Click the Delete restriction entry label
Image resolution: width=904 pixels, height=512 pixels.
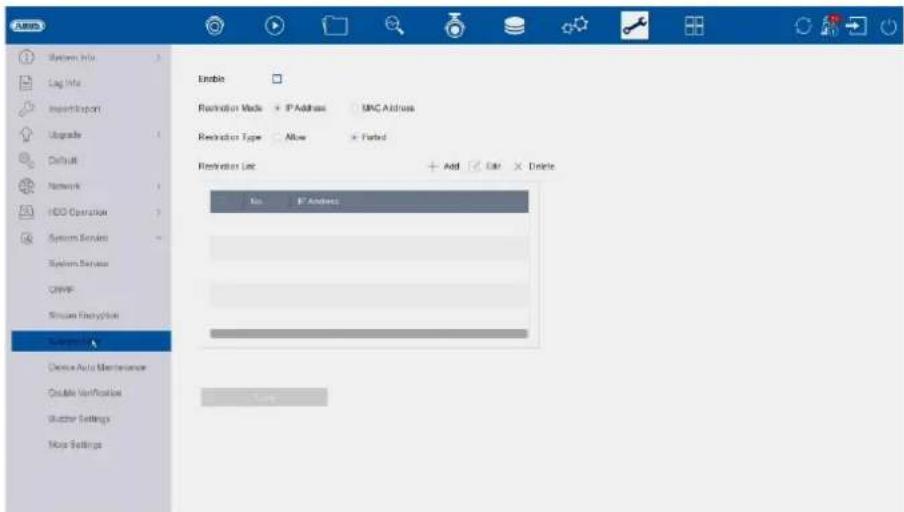click(541, 166)
